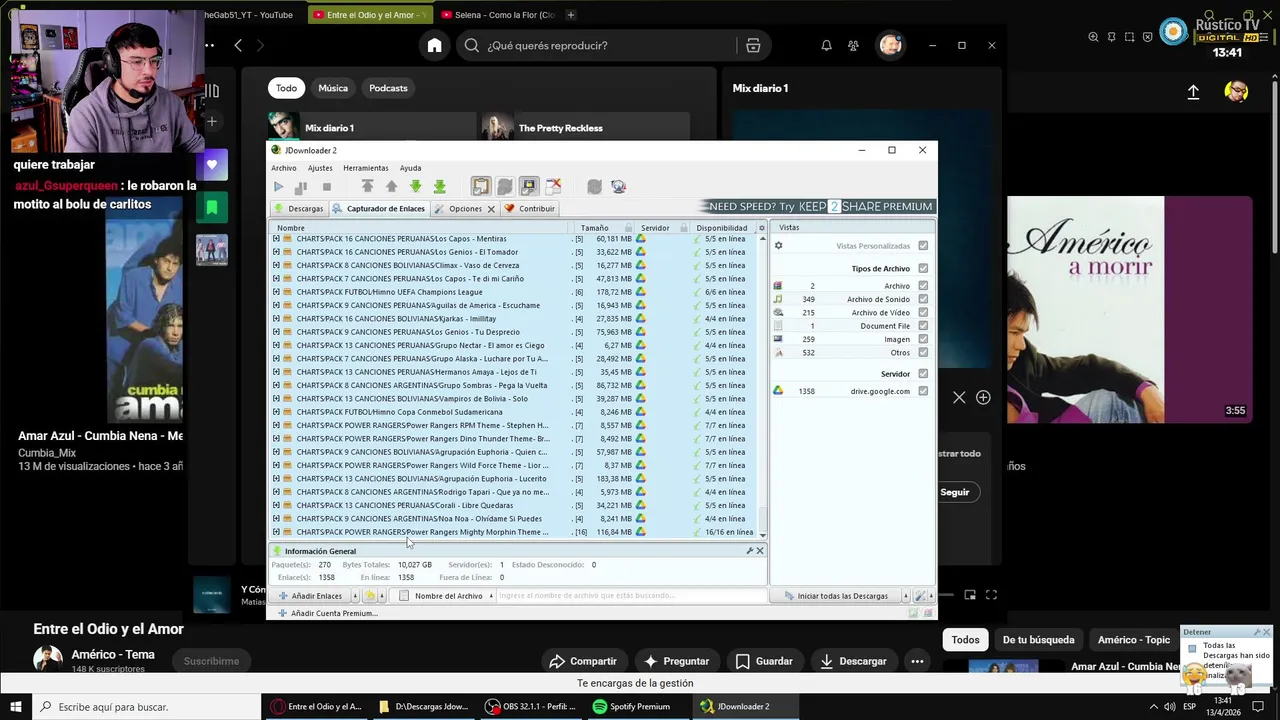Image resolution: width=1280 pixels, height=720 pixels.
Task: Move selection up with the plain gray arrow
Action: coord(391,187)
